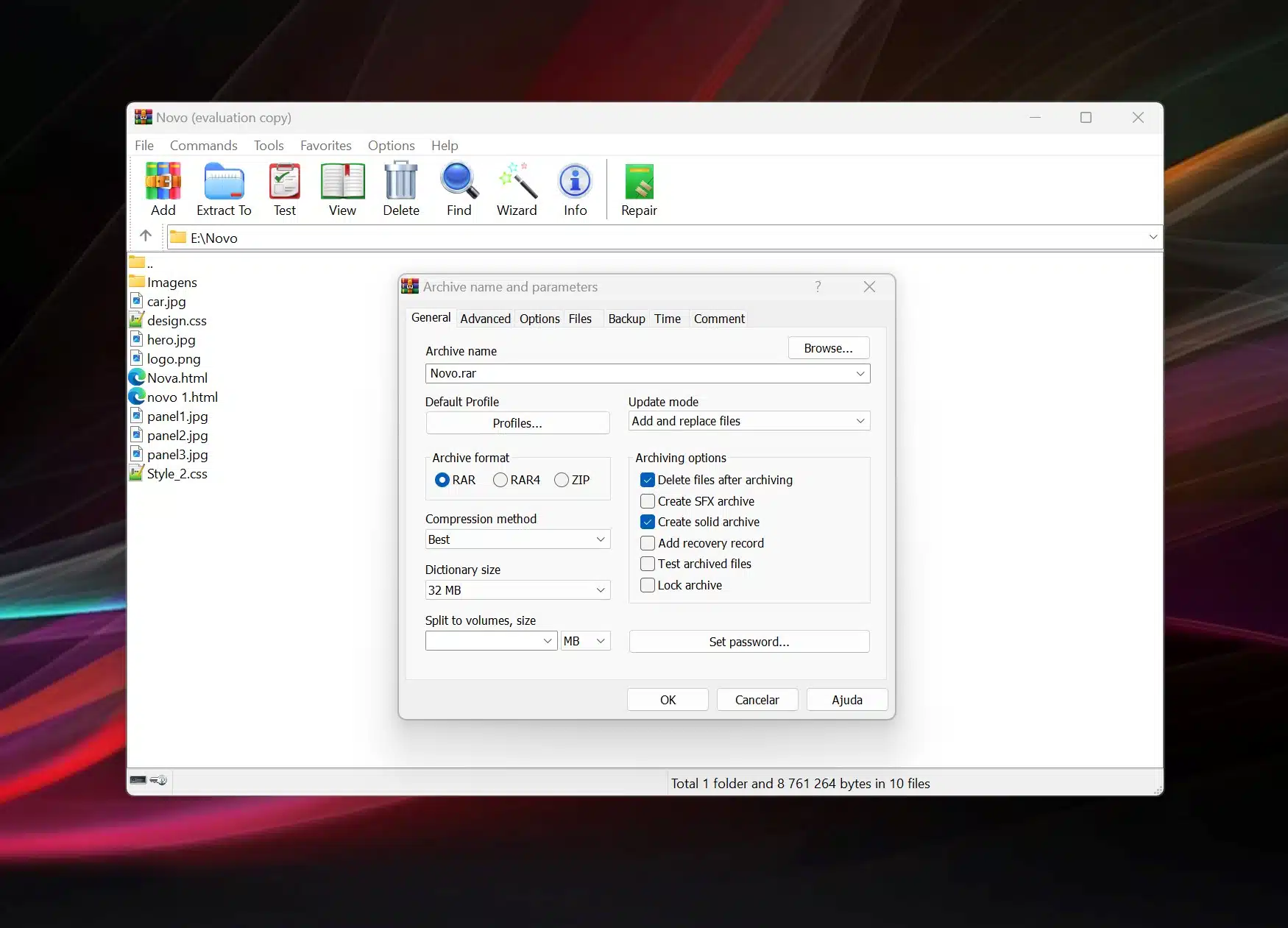
Task: Select the RAR4 archive format
Action: (500, 480)
